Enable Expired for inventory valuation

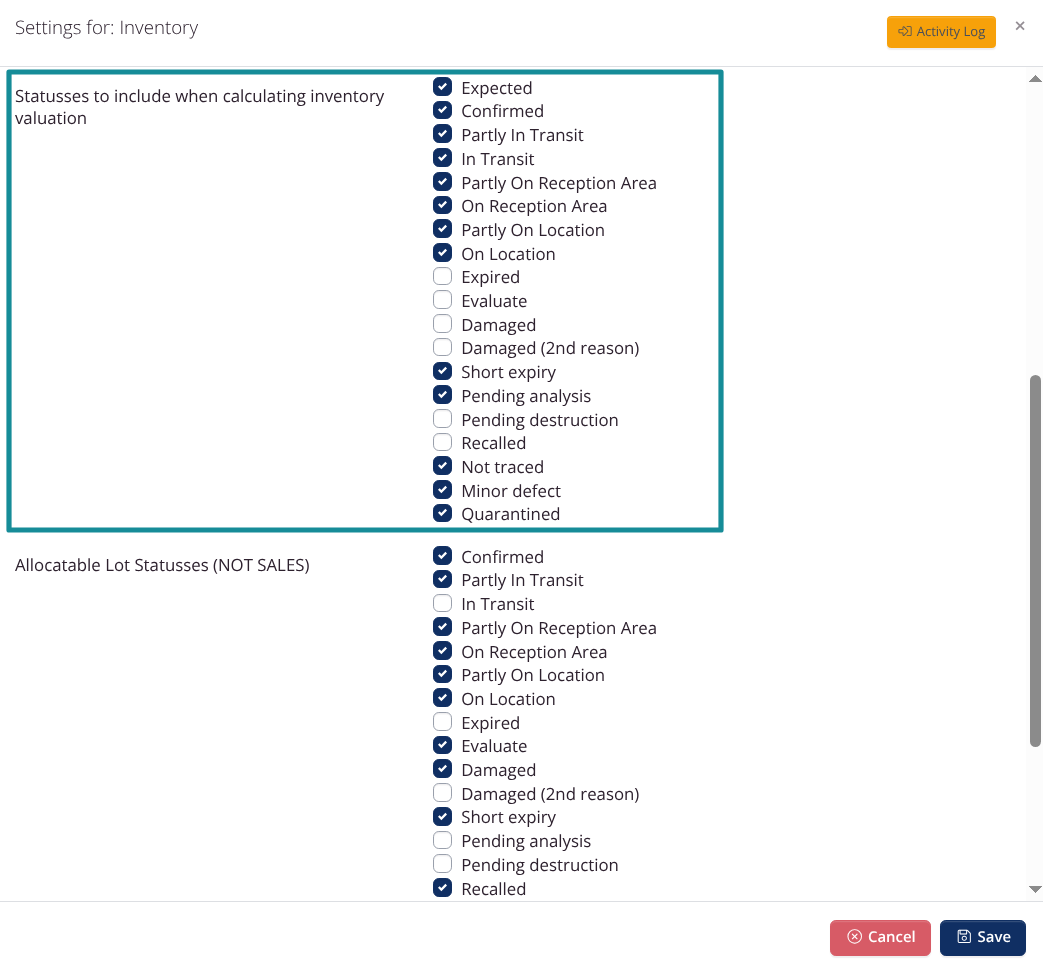(x=442, y=276)
